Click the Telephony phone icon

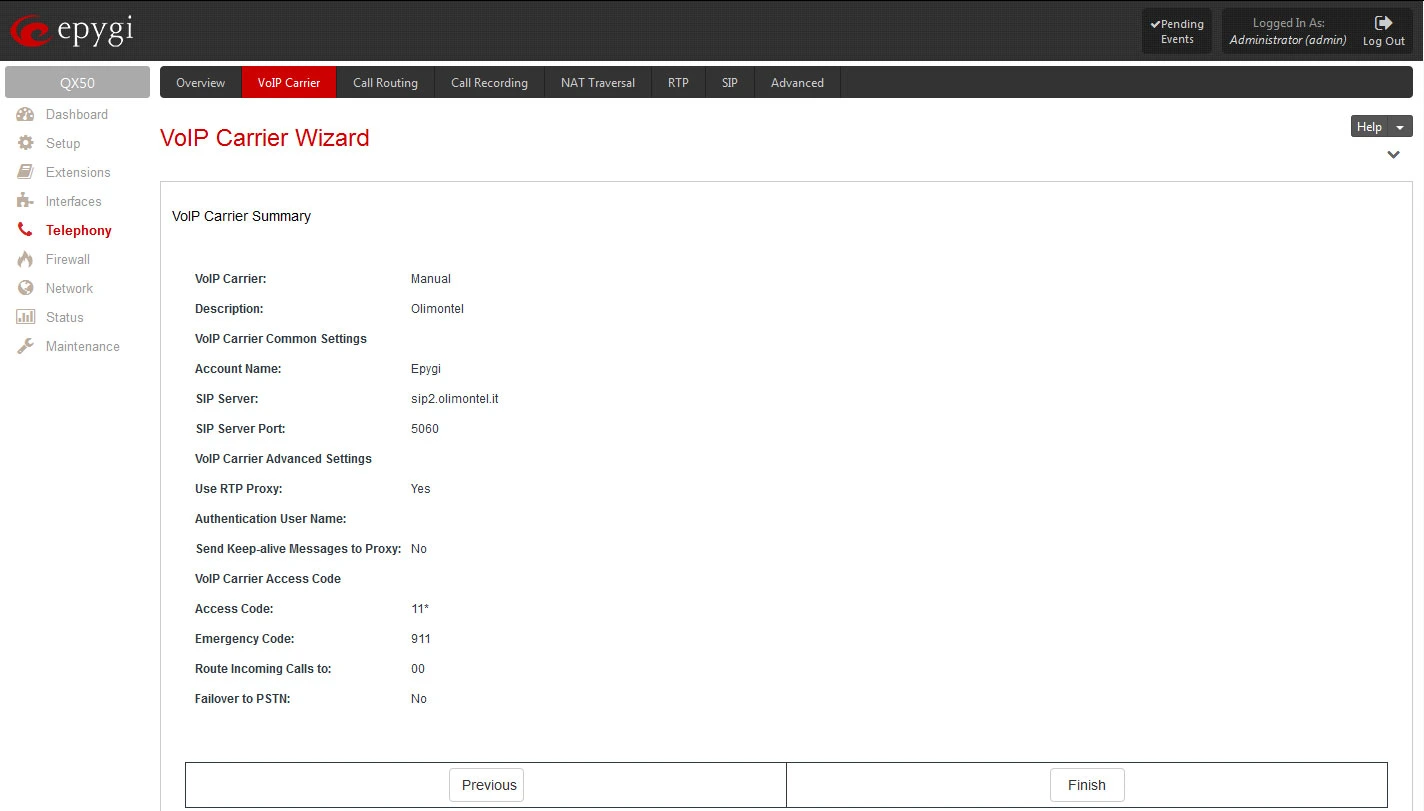pyautogui.click(x=26, y=230)
